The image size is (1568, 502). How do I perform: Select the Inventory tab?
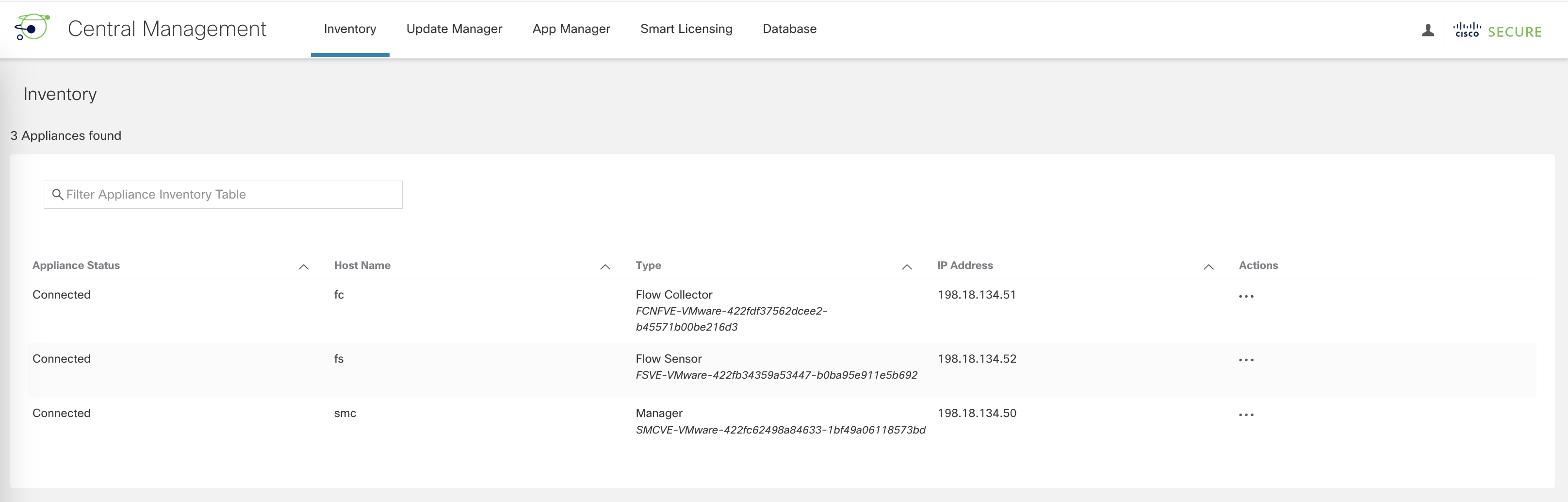(350, 29)
